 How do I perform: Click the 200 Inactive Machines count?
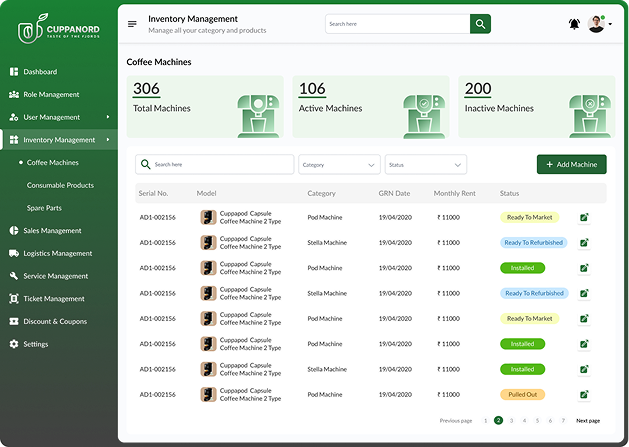pyautogui.click(x=478, y=89)
